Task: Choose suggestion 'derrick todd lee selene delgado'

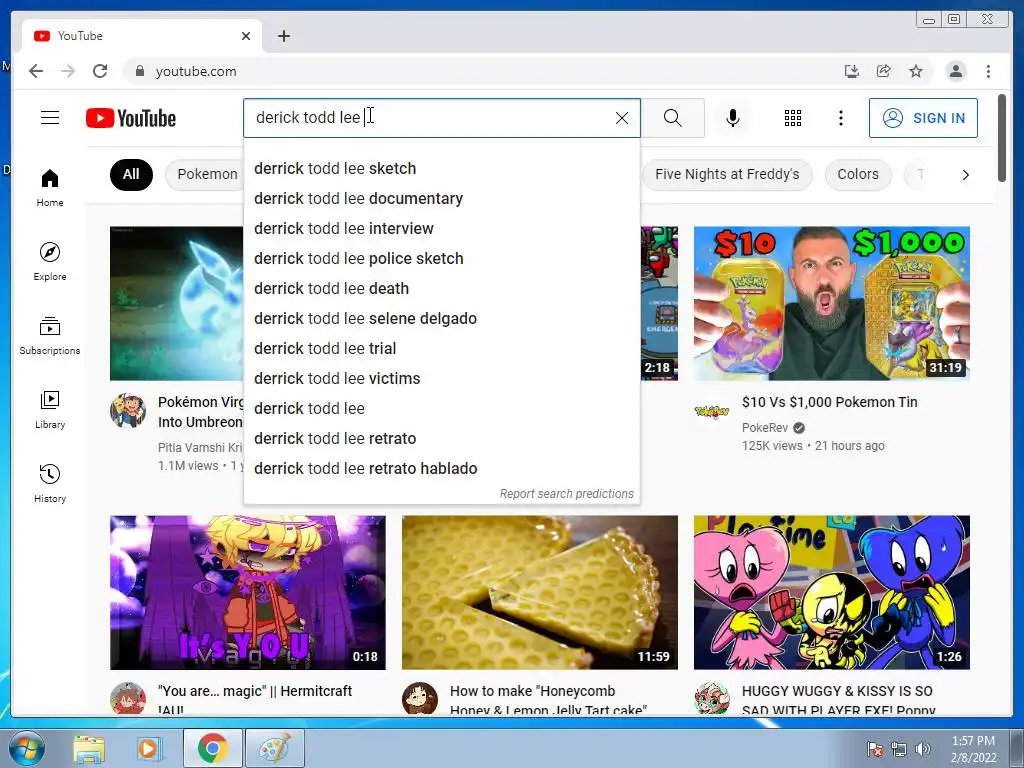Action: 441,319
